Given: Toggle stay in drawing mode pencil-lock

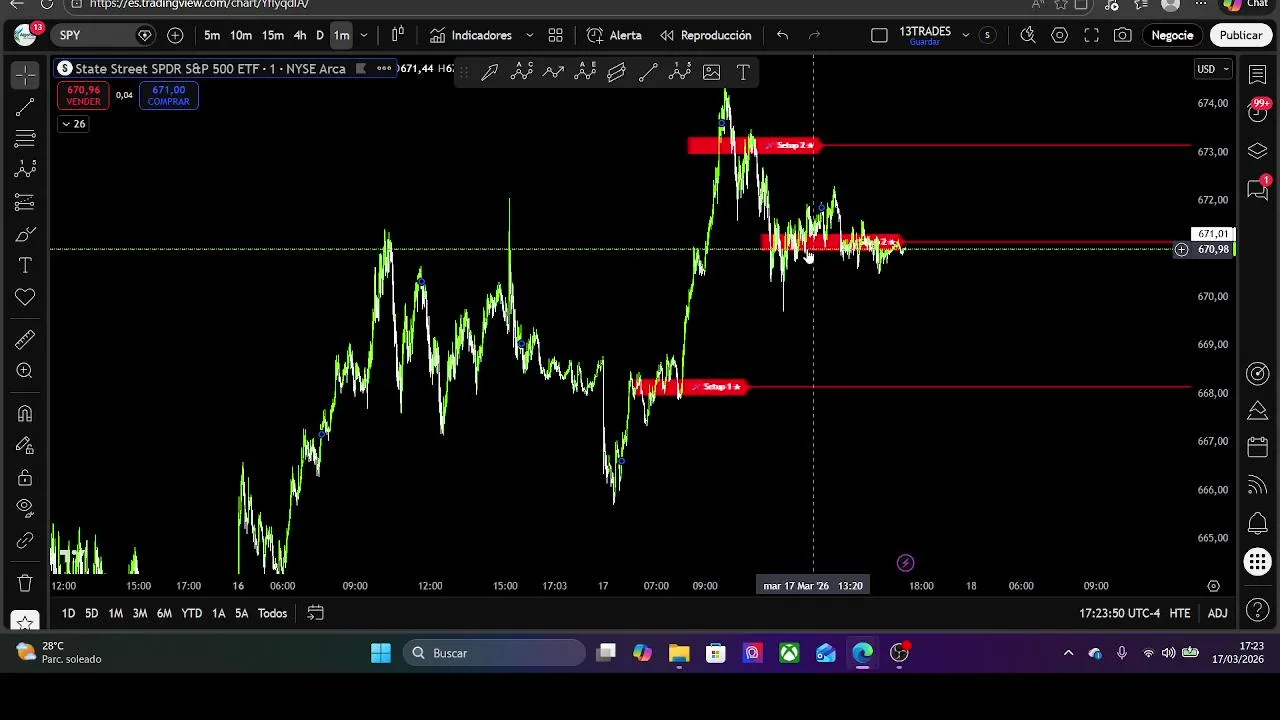Looking at the screenshot, I should coord(25,445).
